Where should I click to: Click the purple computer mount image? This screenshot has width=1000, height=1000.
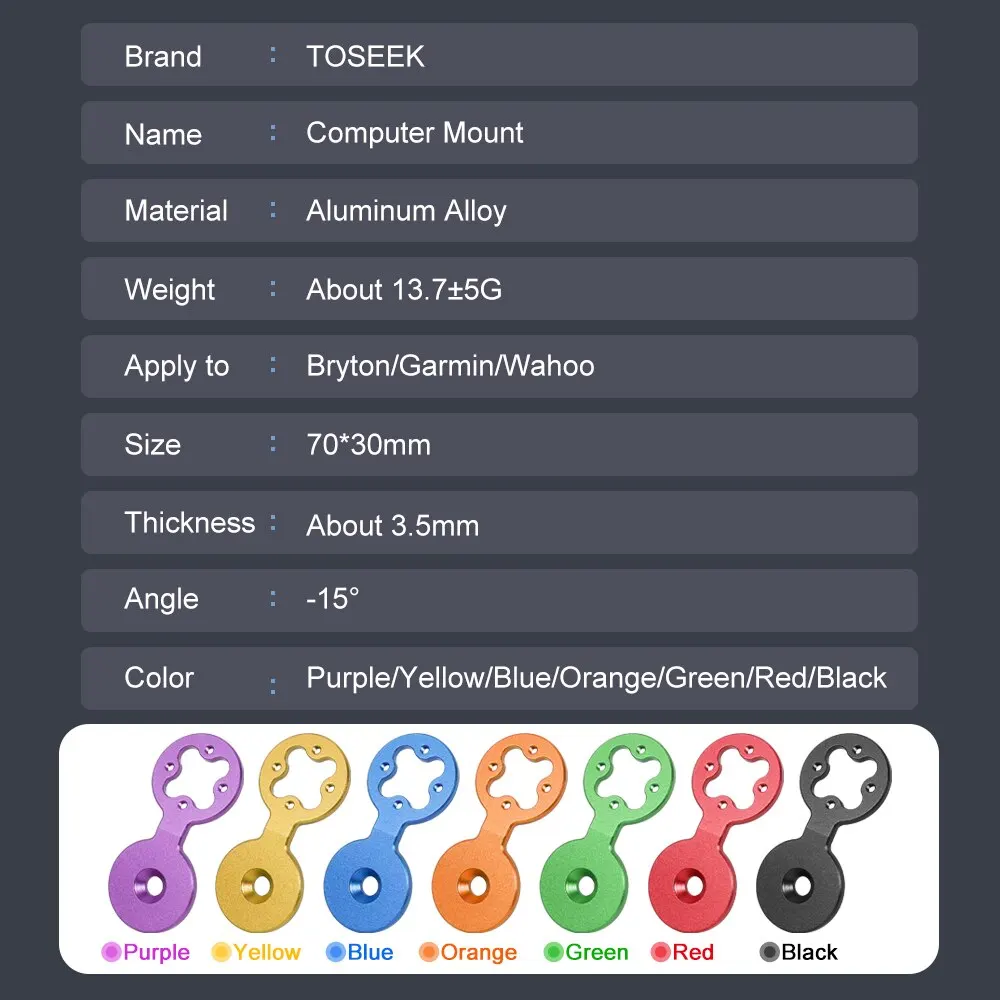click(x=175, y=832)
